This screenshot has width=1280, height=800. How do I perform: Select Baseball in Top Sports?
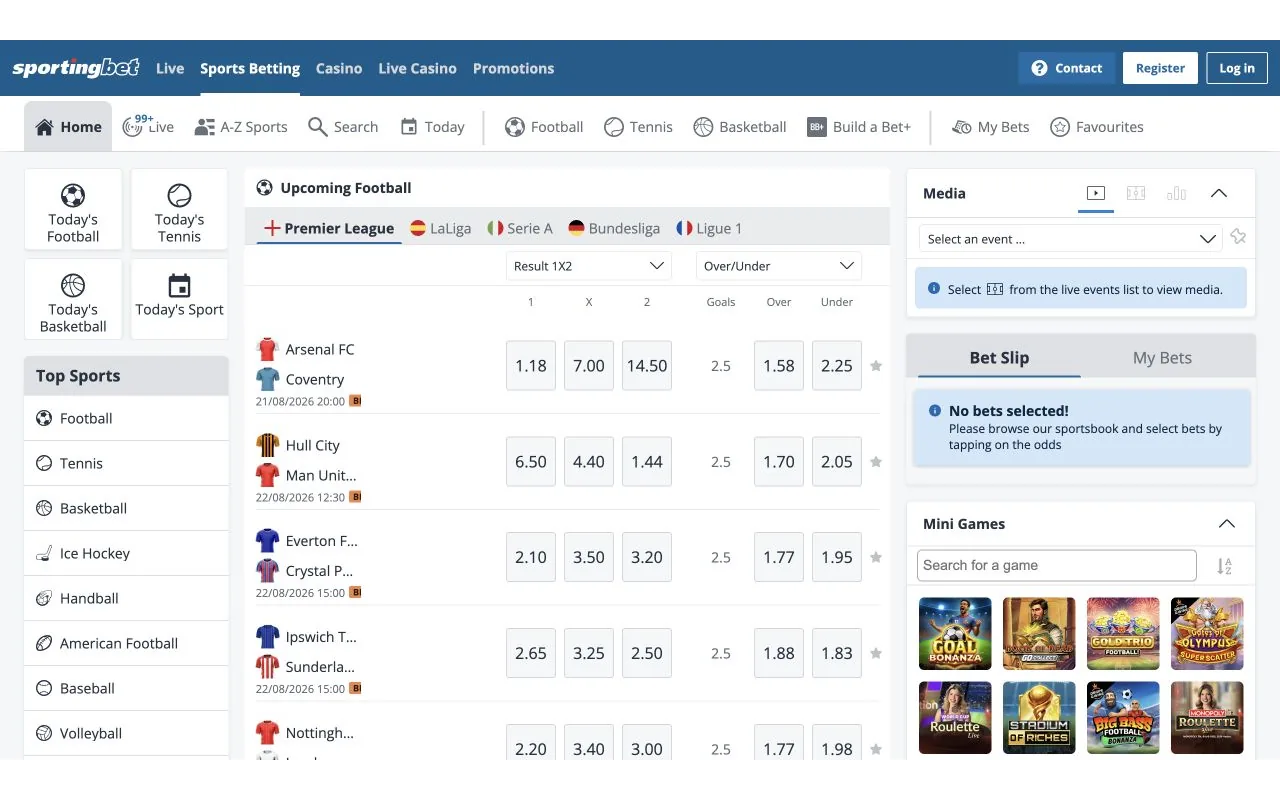pos(126,688)
